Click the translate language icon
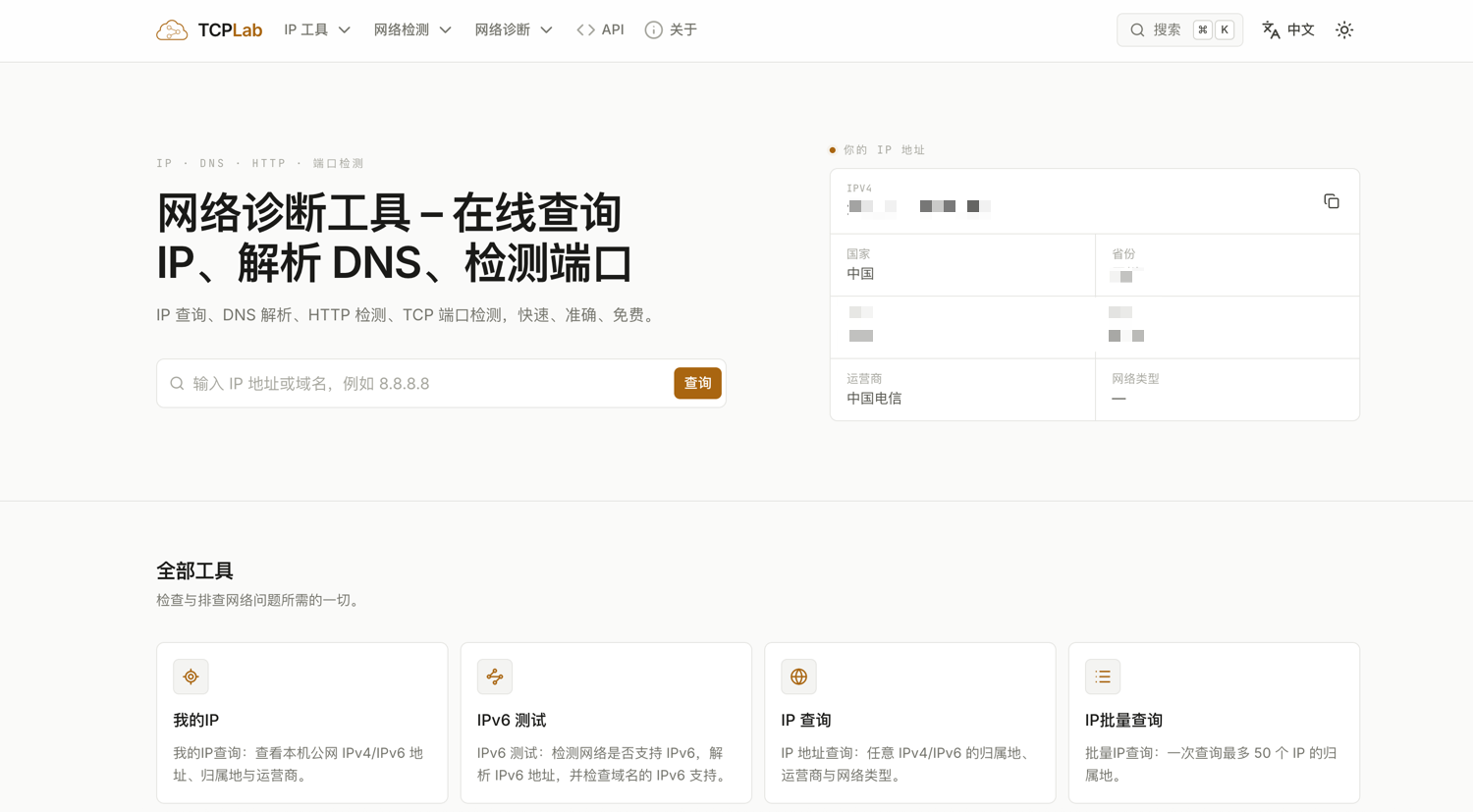The image size is (1473, 812). pyautogui.click(x=1271, y=30)
